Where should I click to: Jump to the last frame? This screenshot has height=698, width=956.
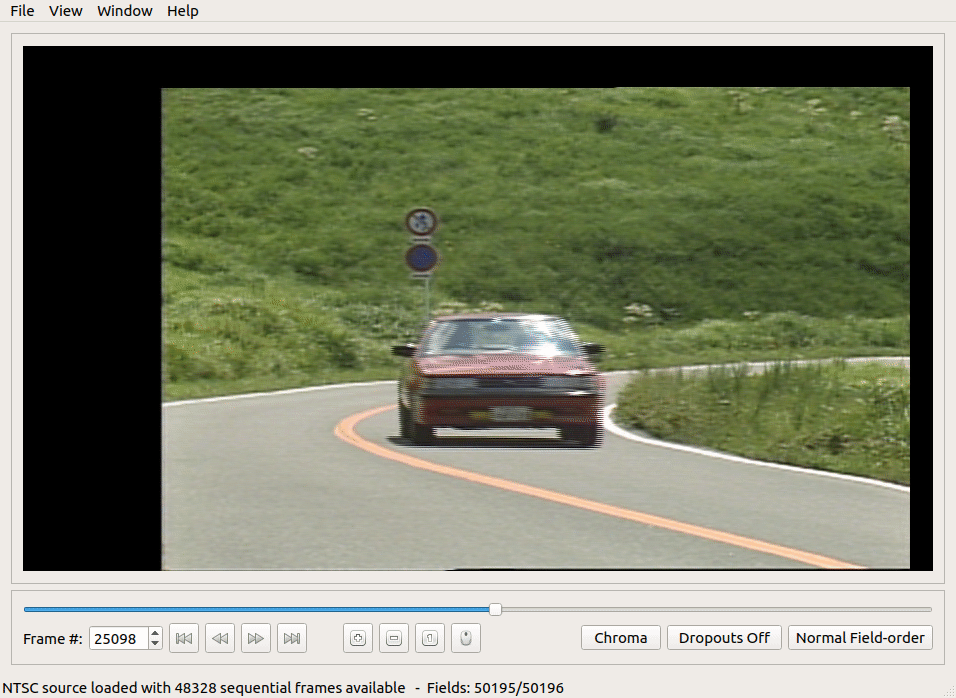tap(292, 638)
